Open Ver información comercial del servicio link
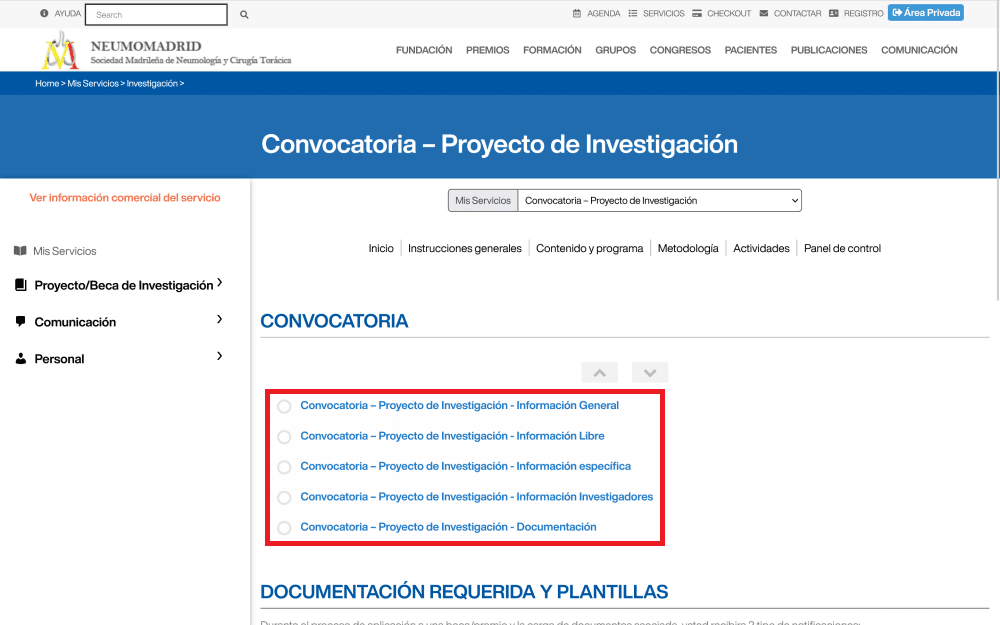Viewport: 1000px width, 625px height. coord(125,198)
